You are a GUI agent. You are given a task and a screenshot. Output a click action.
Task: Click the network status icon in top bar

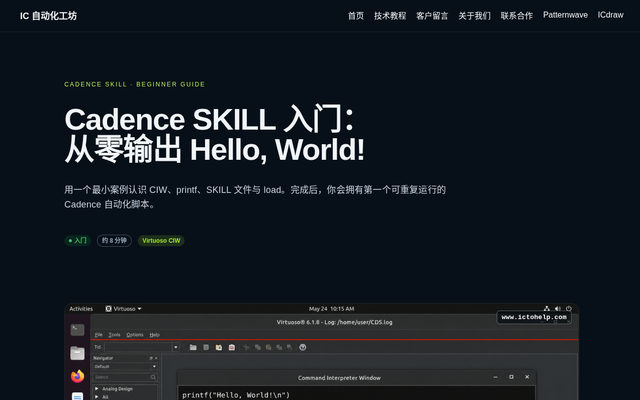pyautogui.click(x=547, y=309)
